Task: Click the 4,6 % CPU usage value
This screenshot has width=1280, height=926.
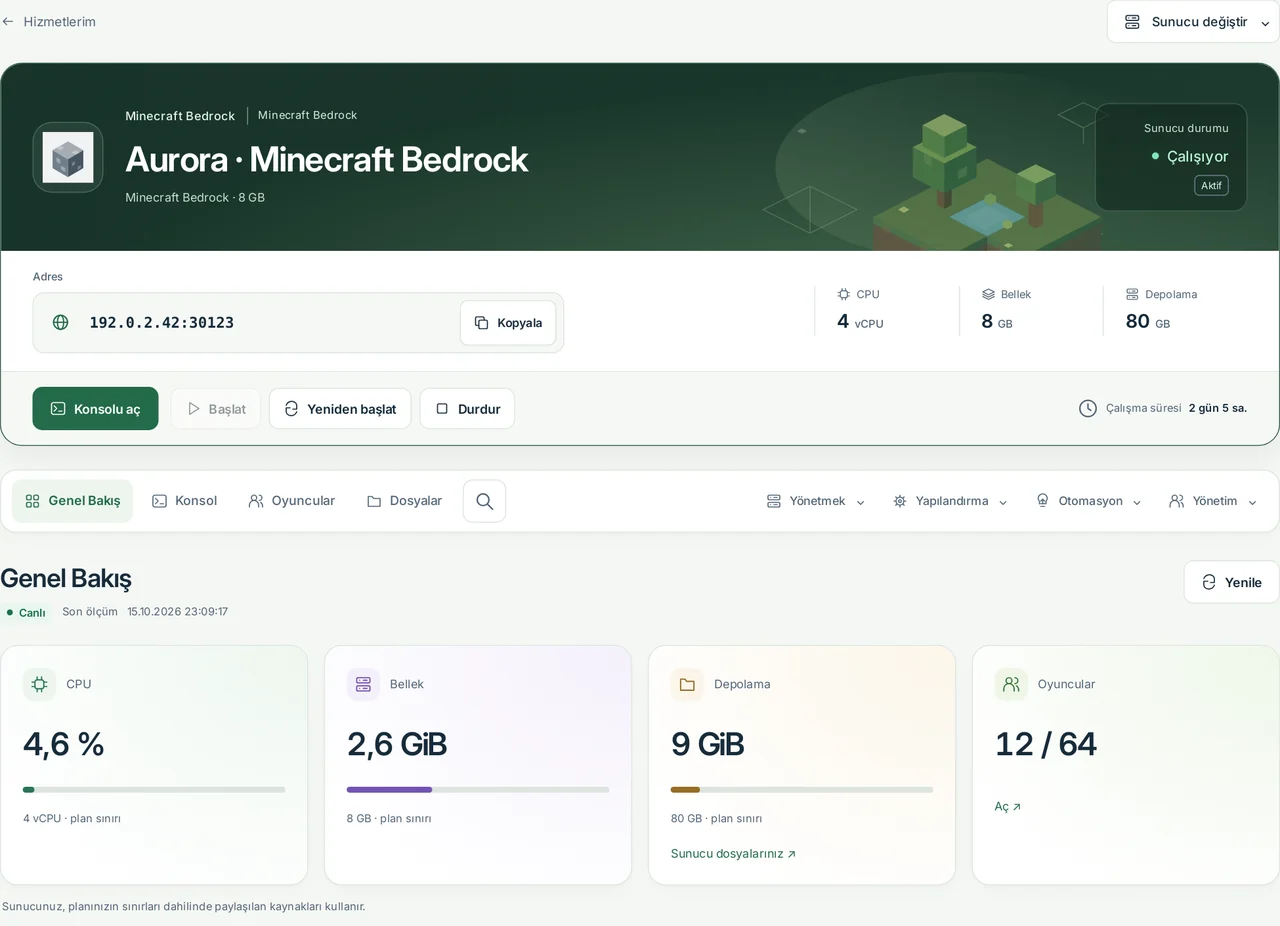Action: coord(64,744)
